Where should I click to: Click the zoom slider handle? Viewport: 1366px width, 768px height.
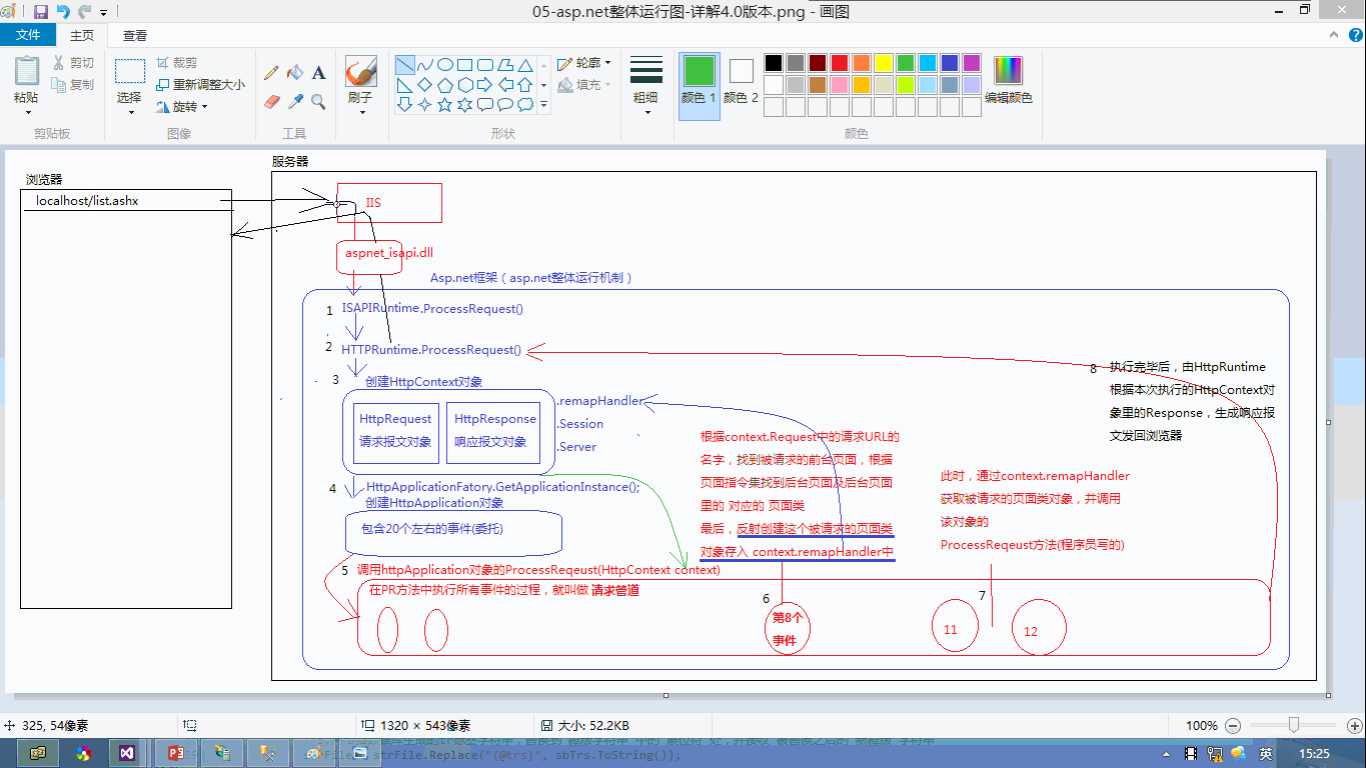point(1294,725)
